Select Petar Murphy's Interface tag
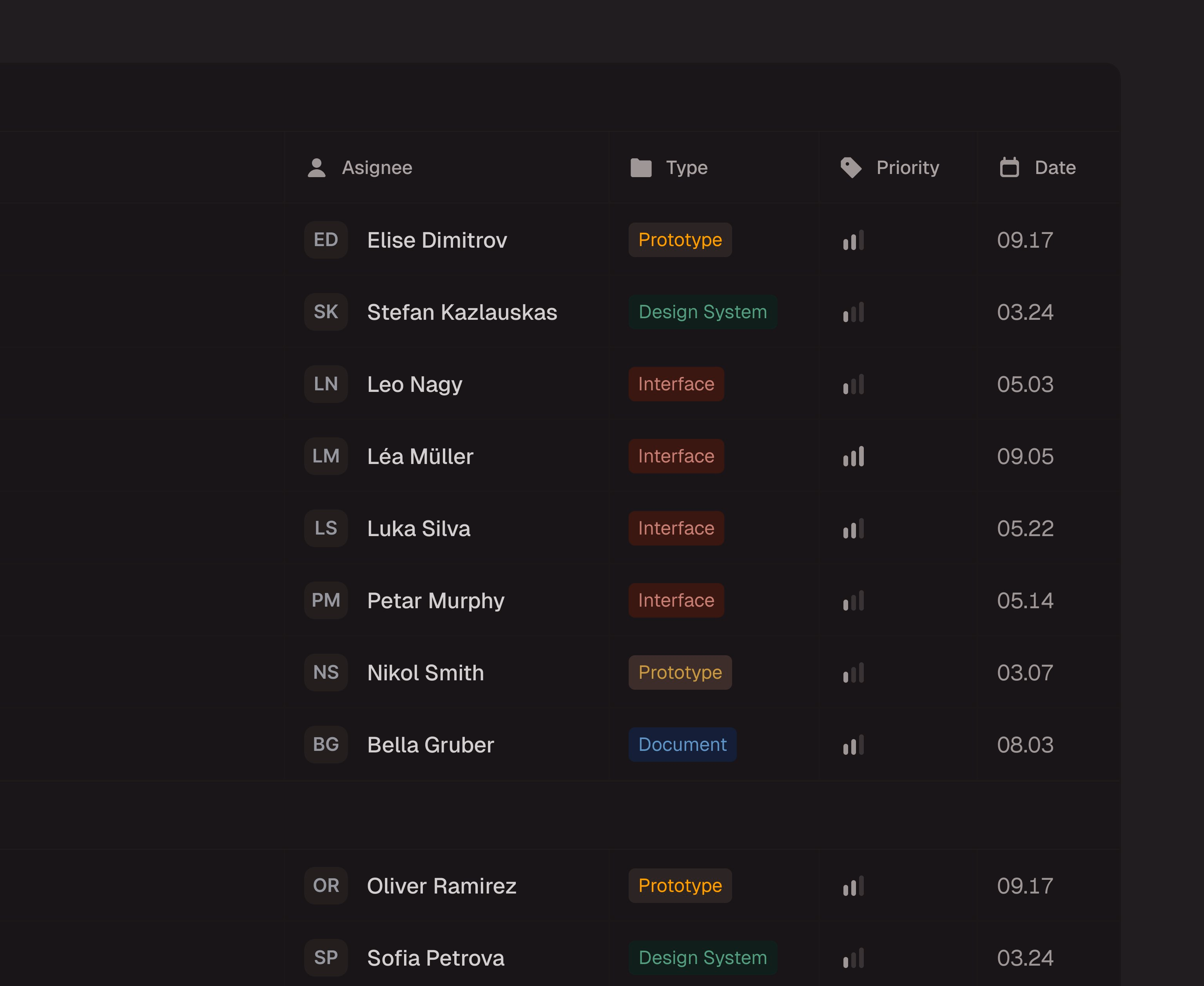 [676, 600]
